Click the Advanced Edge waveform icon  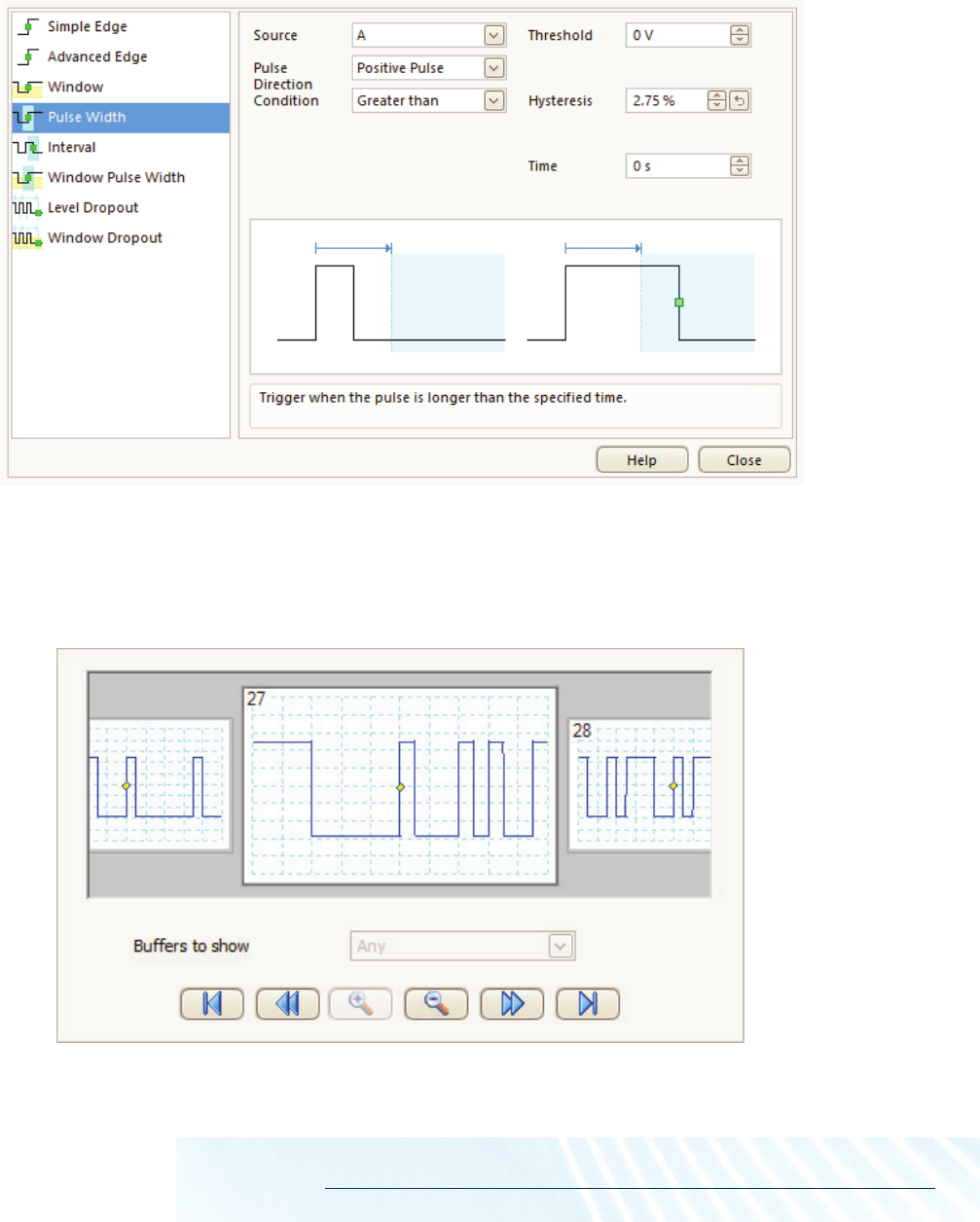coord(28,56)
